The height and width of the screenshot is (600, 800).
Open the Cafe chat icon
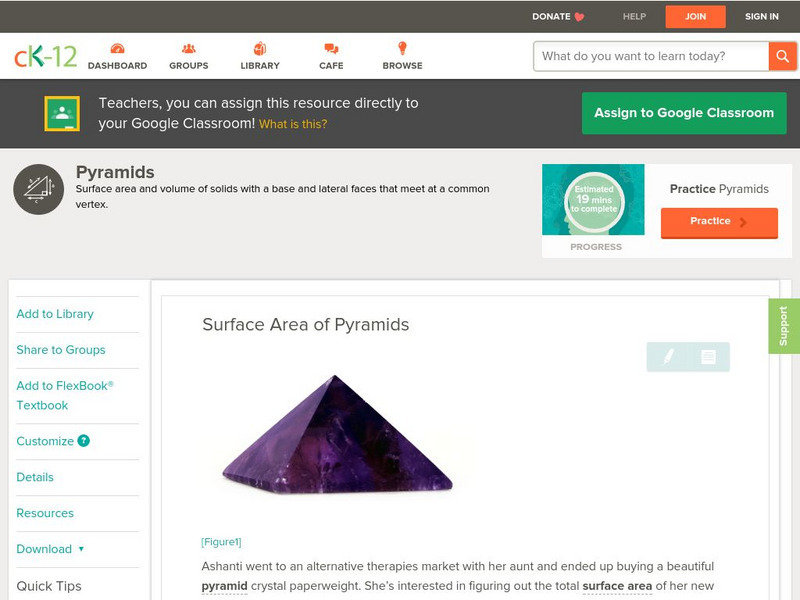click(331, 49)
